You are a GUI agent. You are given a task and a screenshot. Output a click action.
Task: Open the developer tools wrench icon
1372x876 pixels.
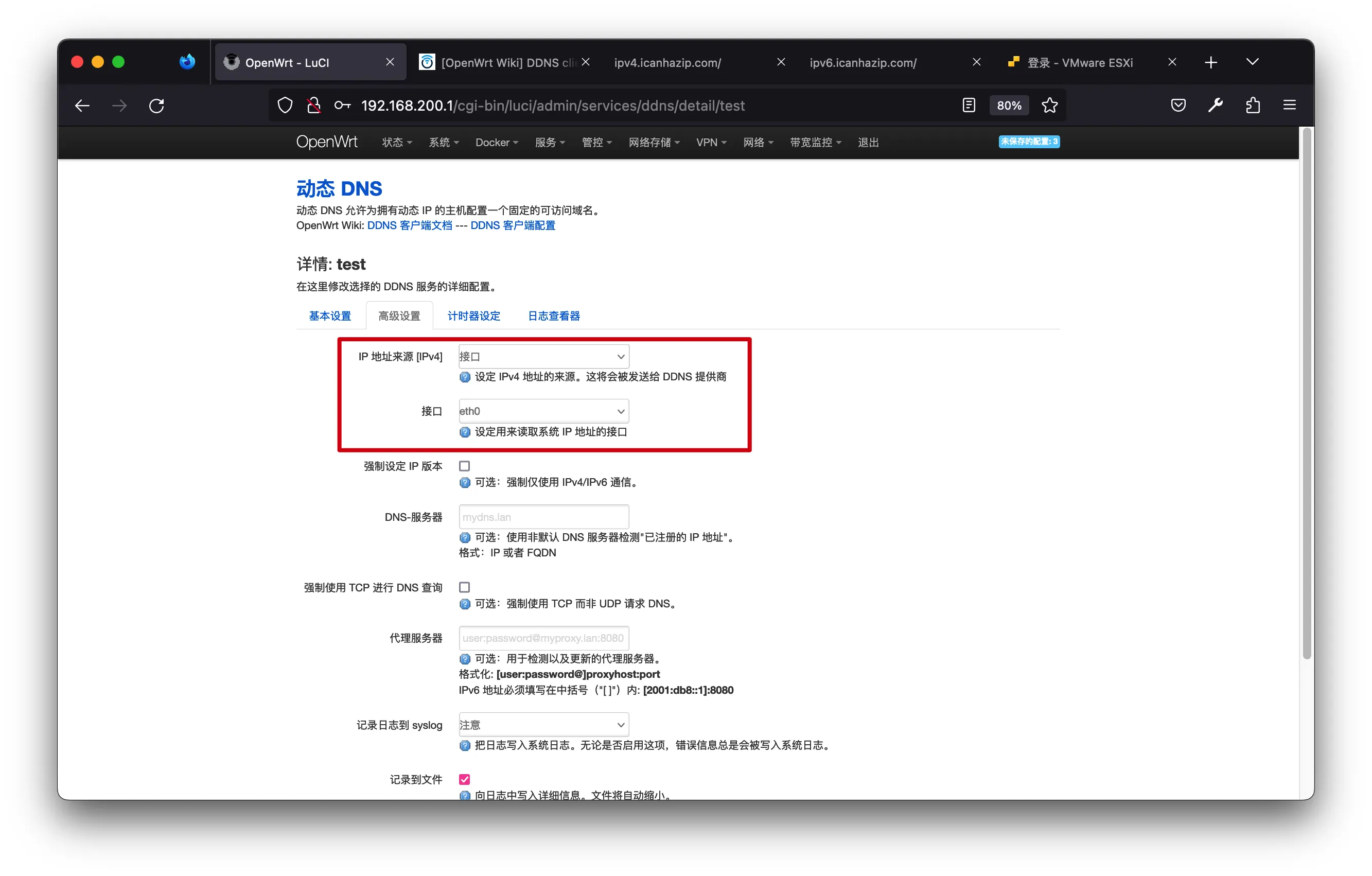pyautogui.click(x=1216, y=106)
